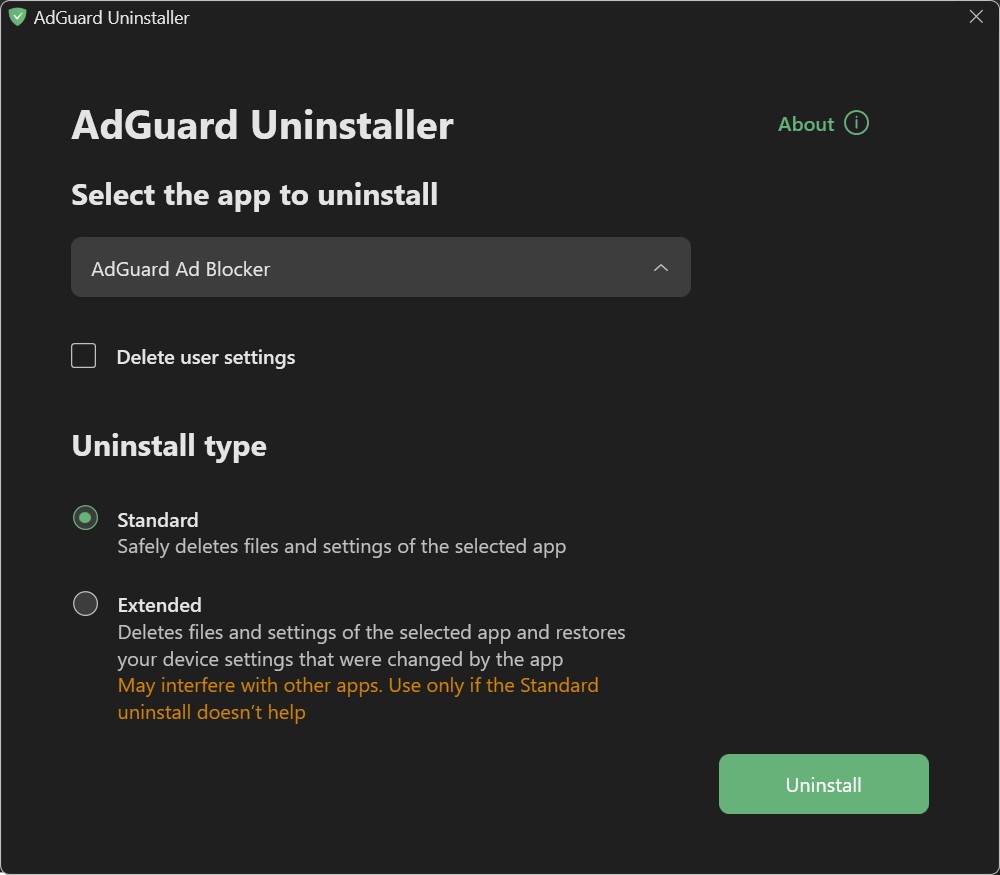Screen dimensions: 1000x875
Task: Click the 'Delete user settings' label text
Action: pyautogui.click(x=206, y=357)
